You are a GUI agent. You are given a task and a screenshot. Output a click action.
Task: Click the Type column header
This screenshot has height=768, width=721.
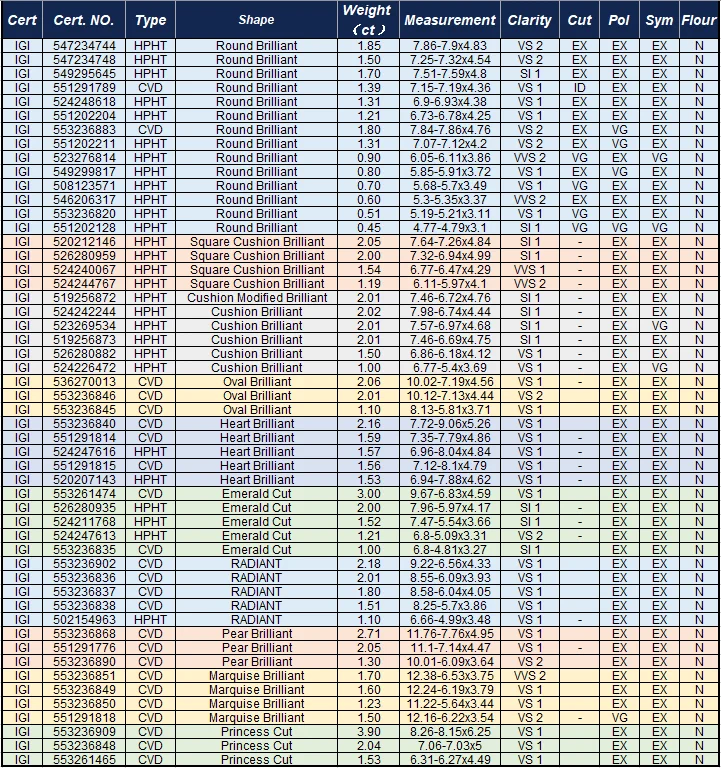150,20
